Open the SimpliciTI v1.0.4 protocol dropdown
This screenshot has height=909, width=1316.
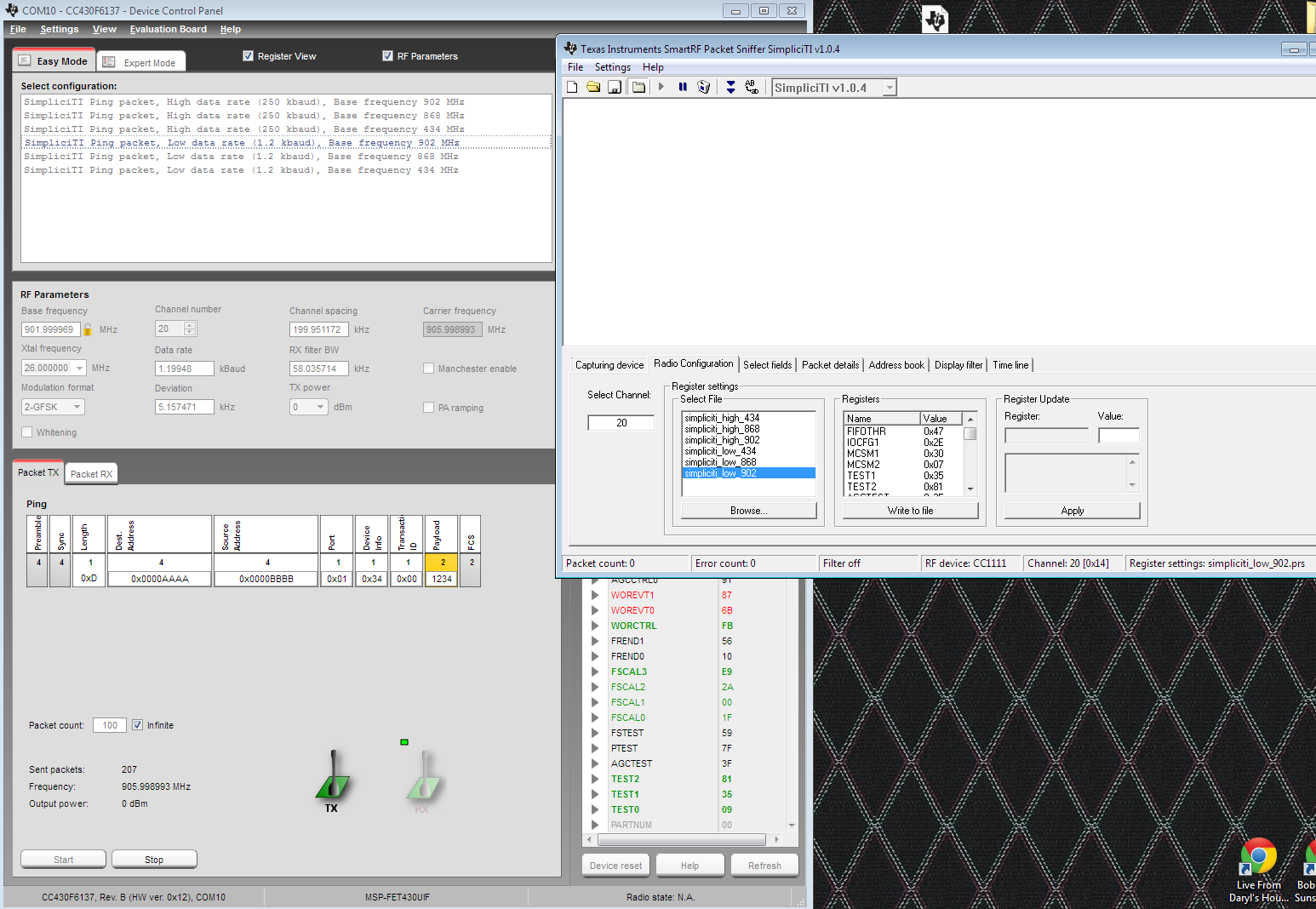(890, 88)
